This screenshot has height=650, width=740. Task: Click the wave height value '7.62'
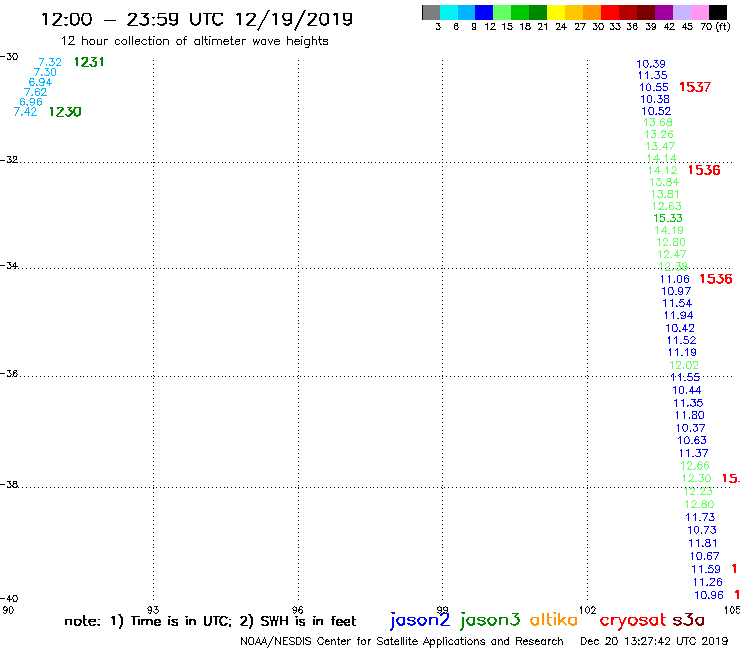point(35,92)
